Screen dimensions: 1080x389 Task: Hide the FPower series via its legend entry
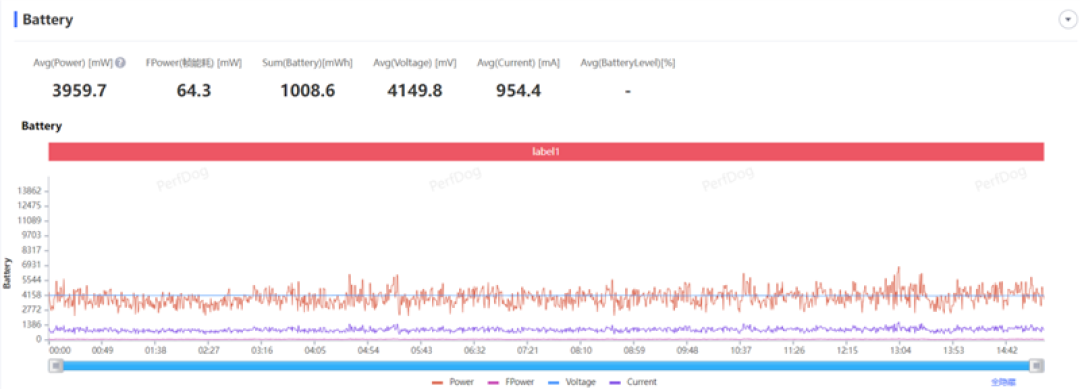coord(508,381)
